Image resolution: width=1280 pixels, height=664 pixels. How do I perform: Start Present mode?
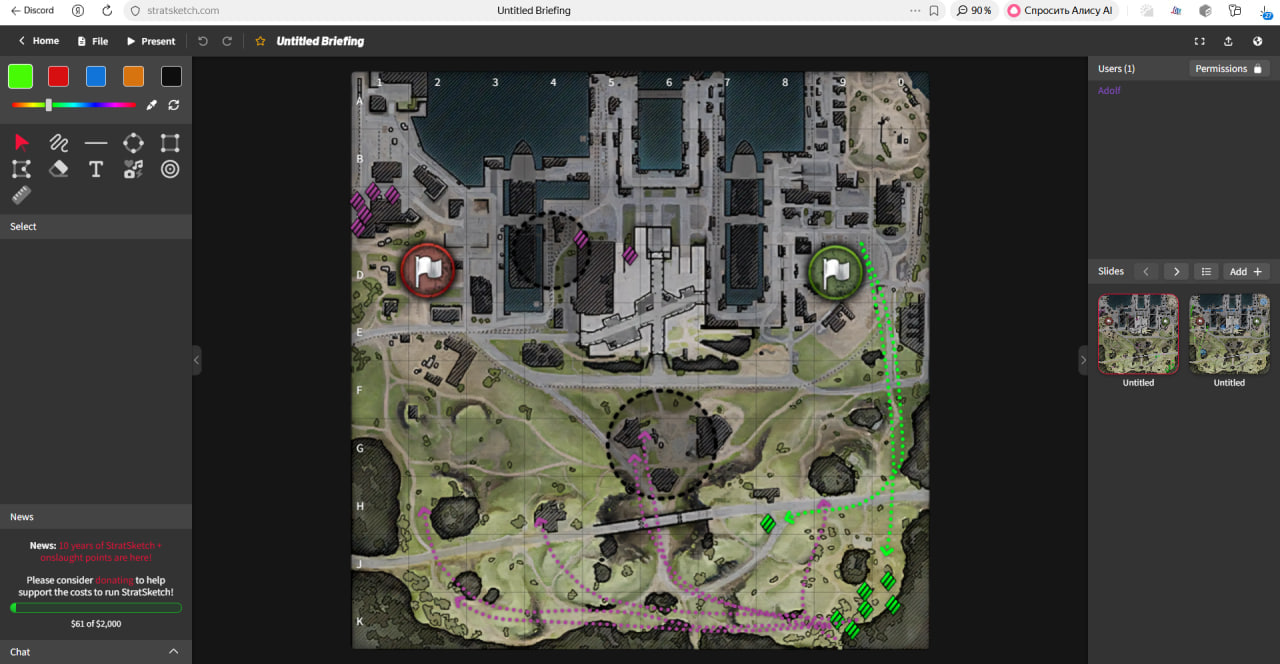tap(151, 41)
